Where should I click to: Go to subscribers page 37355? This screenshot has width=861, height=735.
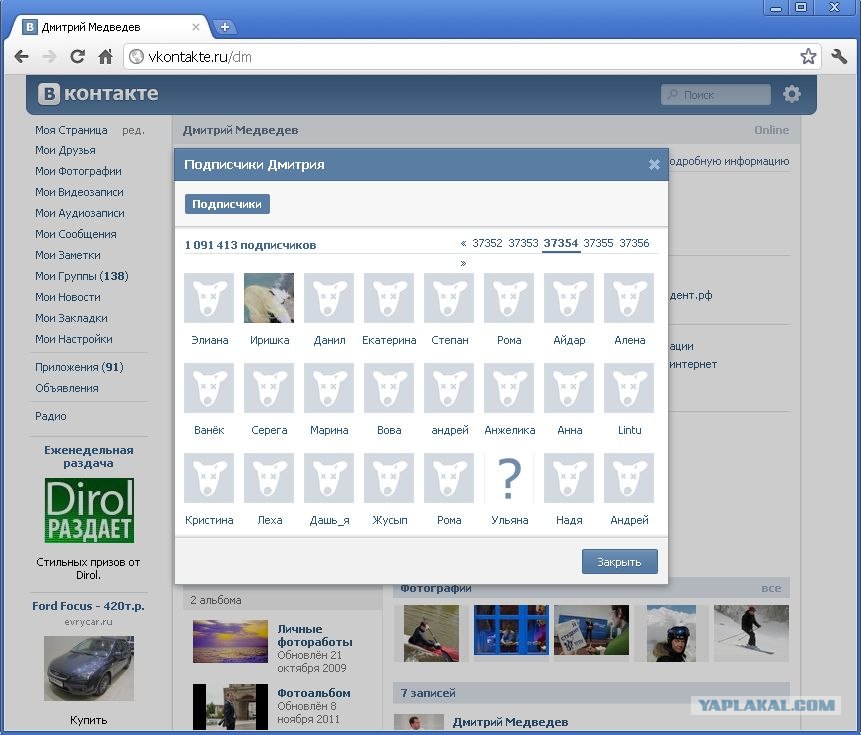pos(598,243)
